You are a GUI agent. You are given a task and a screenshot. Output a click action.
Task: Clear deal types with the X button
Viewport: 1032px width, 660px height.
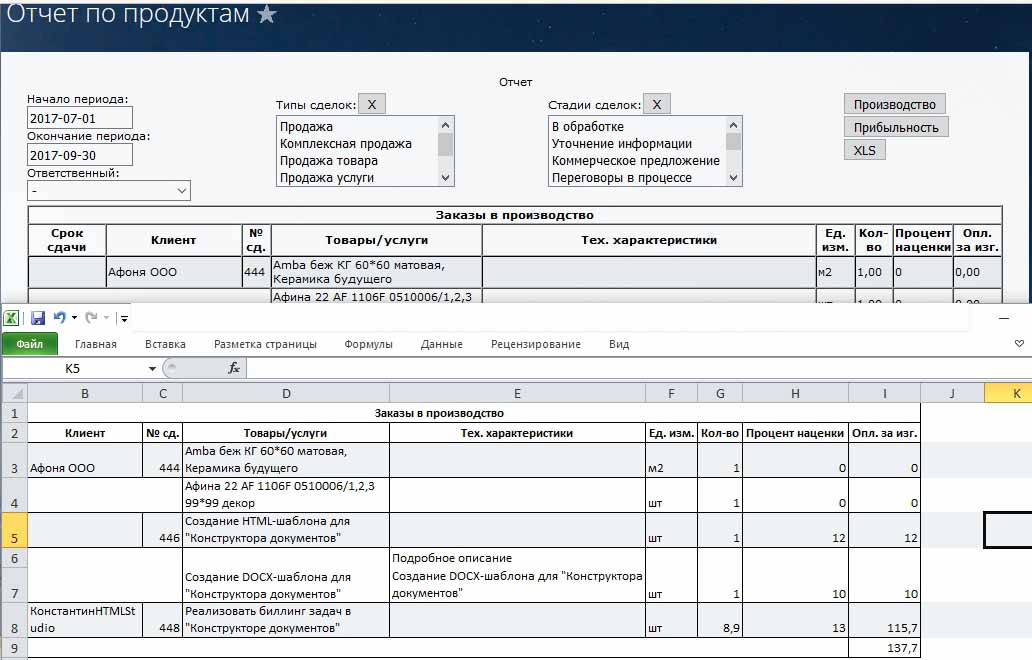pyautogui.click(x=371, y=104)
